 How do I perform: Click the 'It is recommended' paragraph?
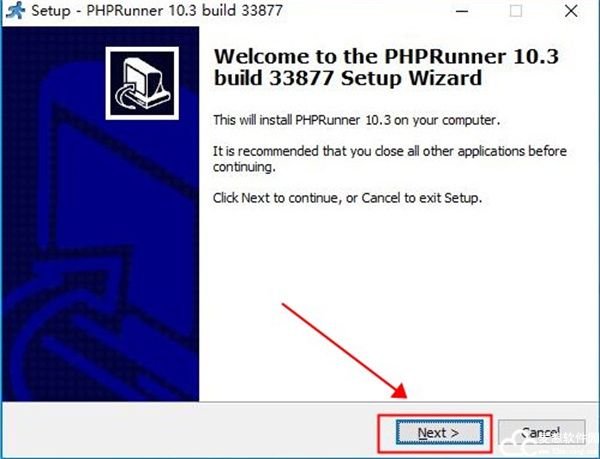(x=390, y=159)
